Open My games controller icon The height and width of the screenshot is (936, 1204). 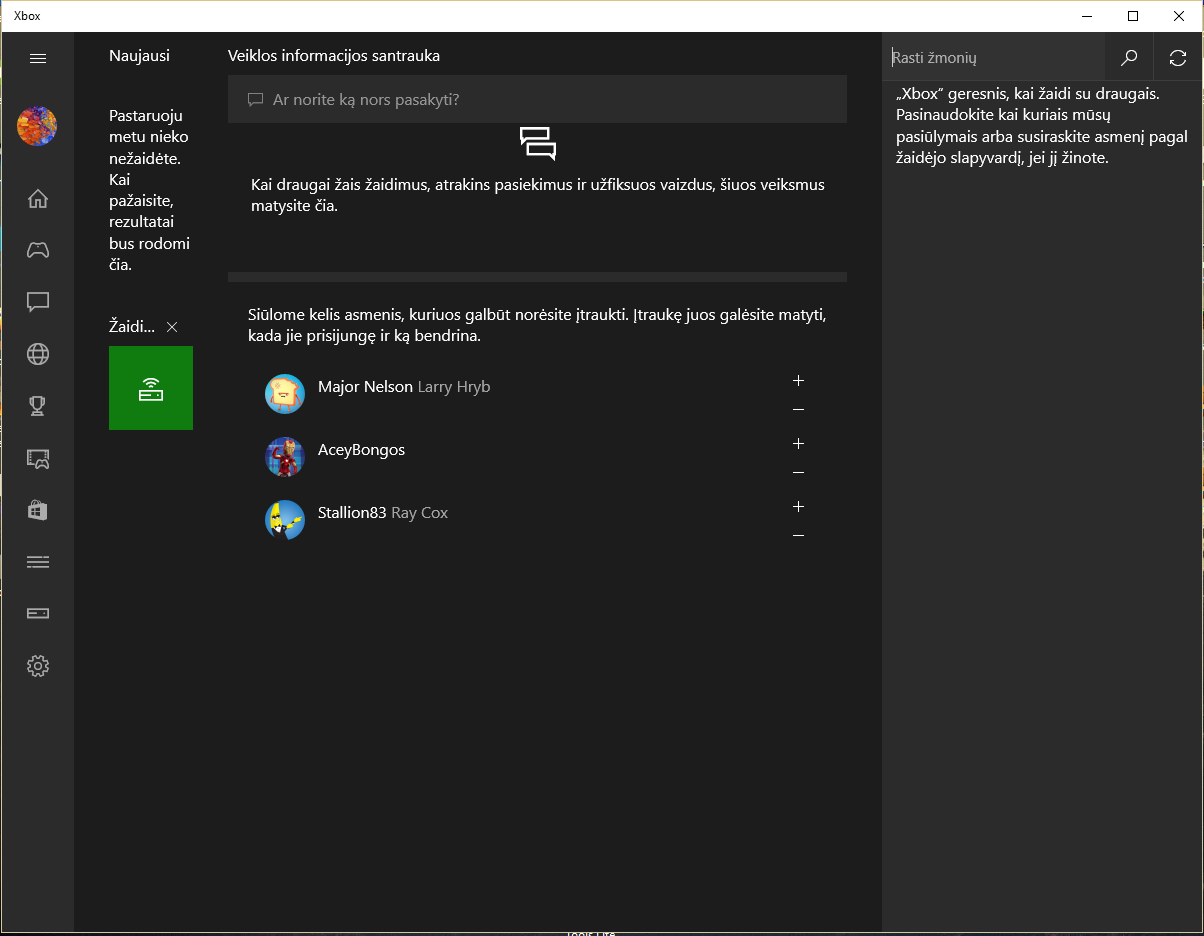(x=38, y=250)
